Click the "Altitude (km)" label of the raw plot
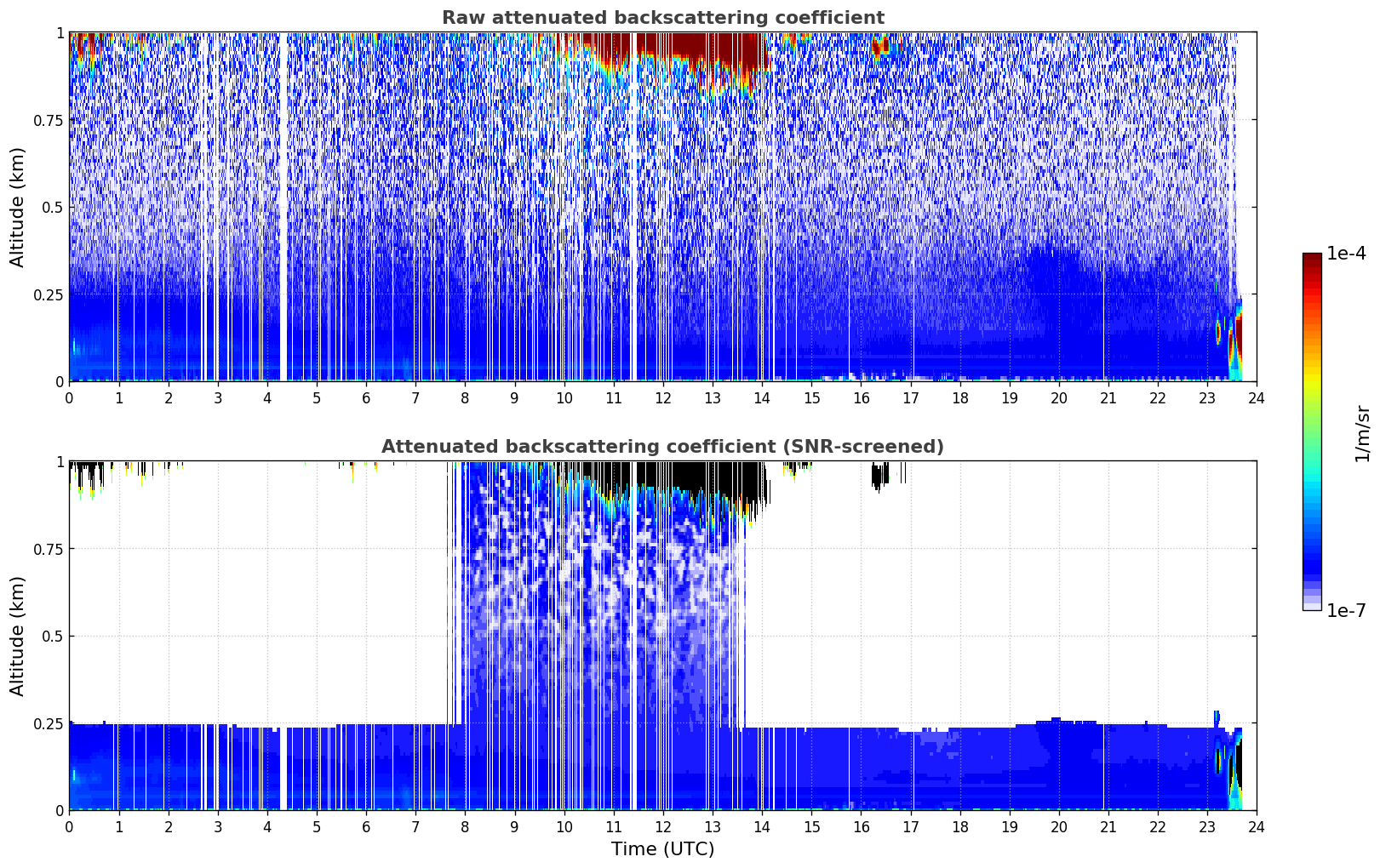 pyautogui.click(x=18, y=207)
